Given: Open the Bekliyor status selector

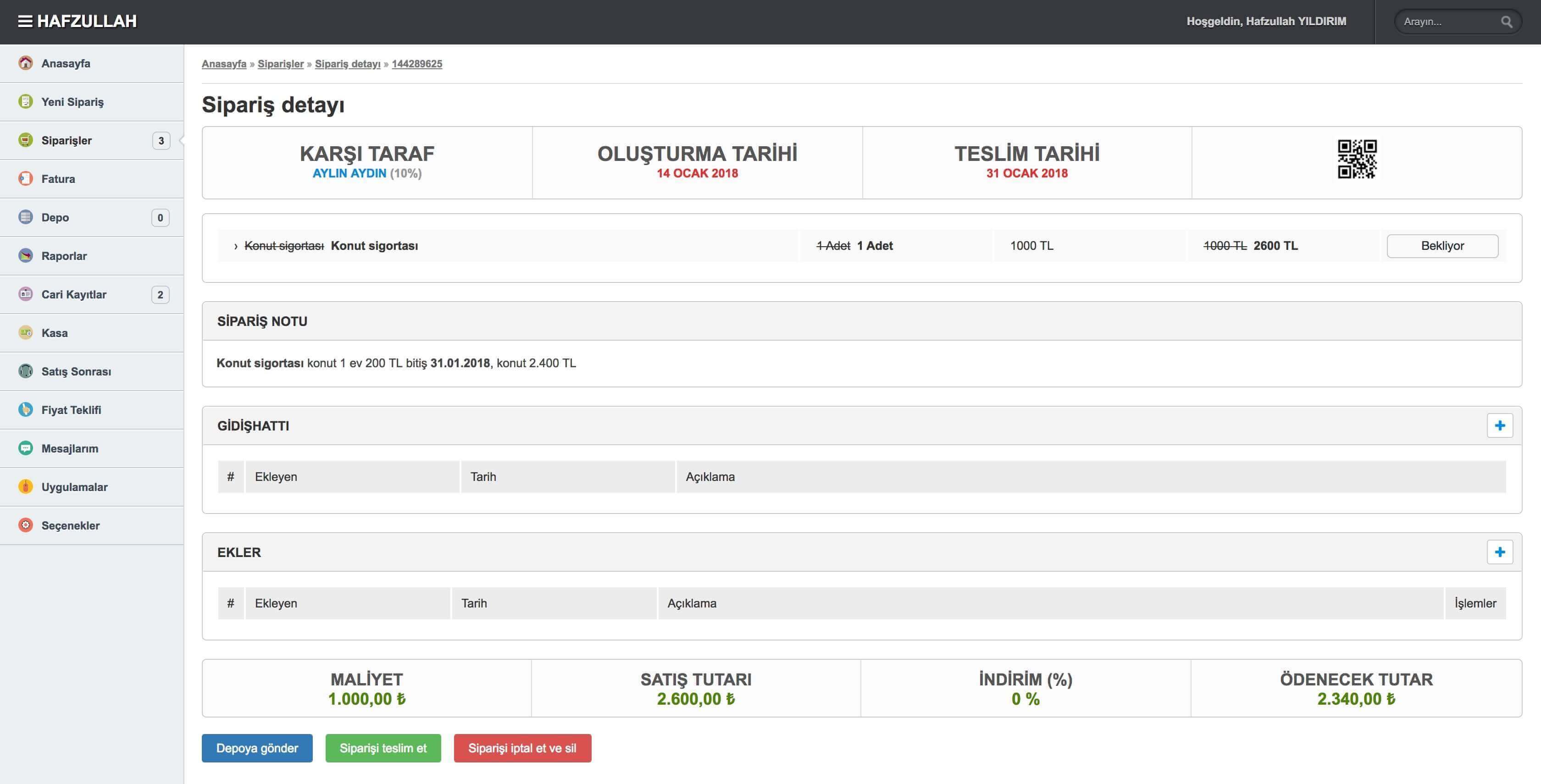Looking at the screenshot, I should tap(1441, 246).
